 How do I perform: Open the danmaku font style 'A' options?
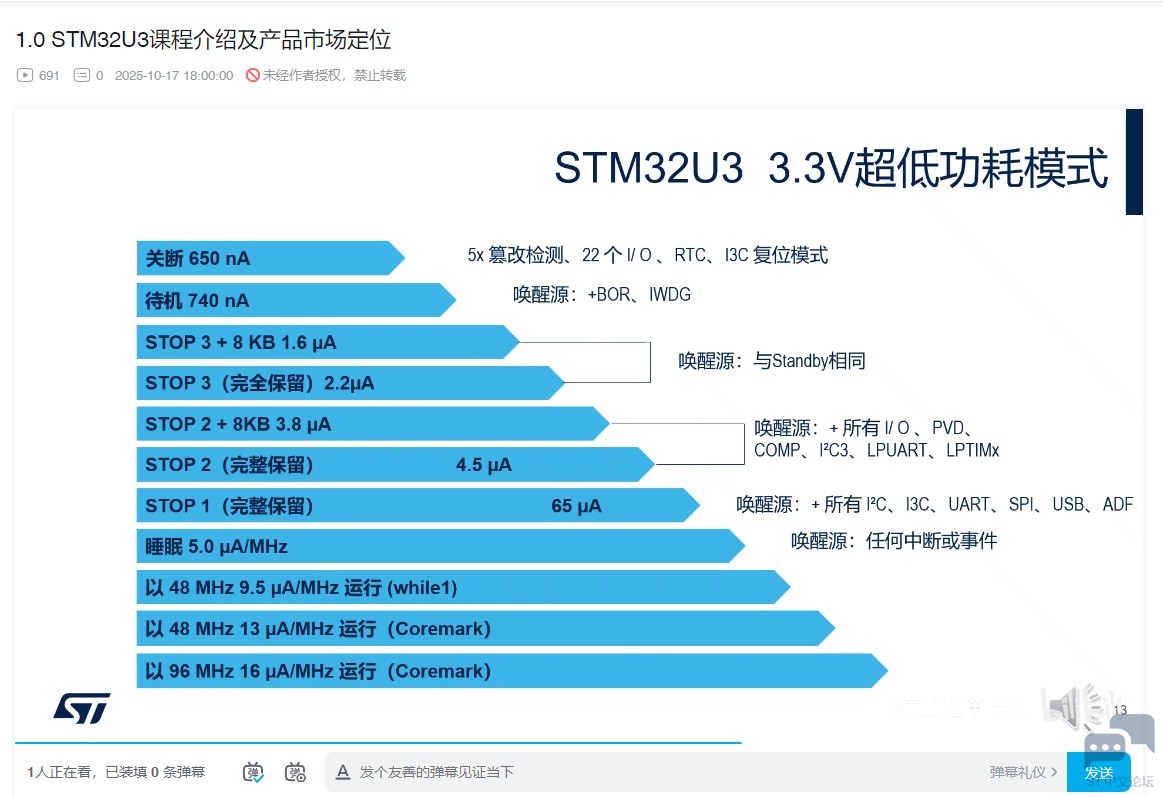tap(343, 772)
